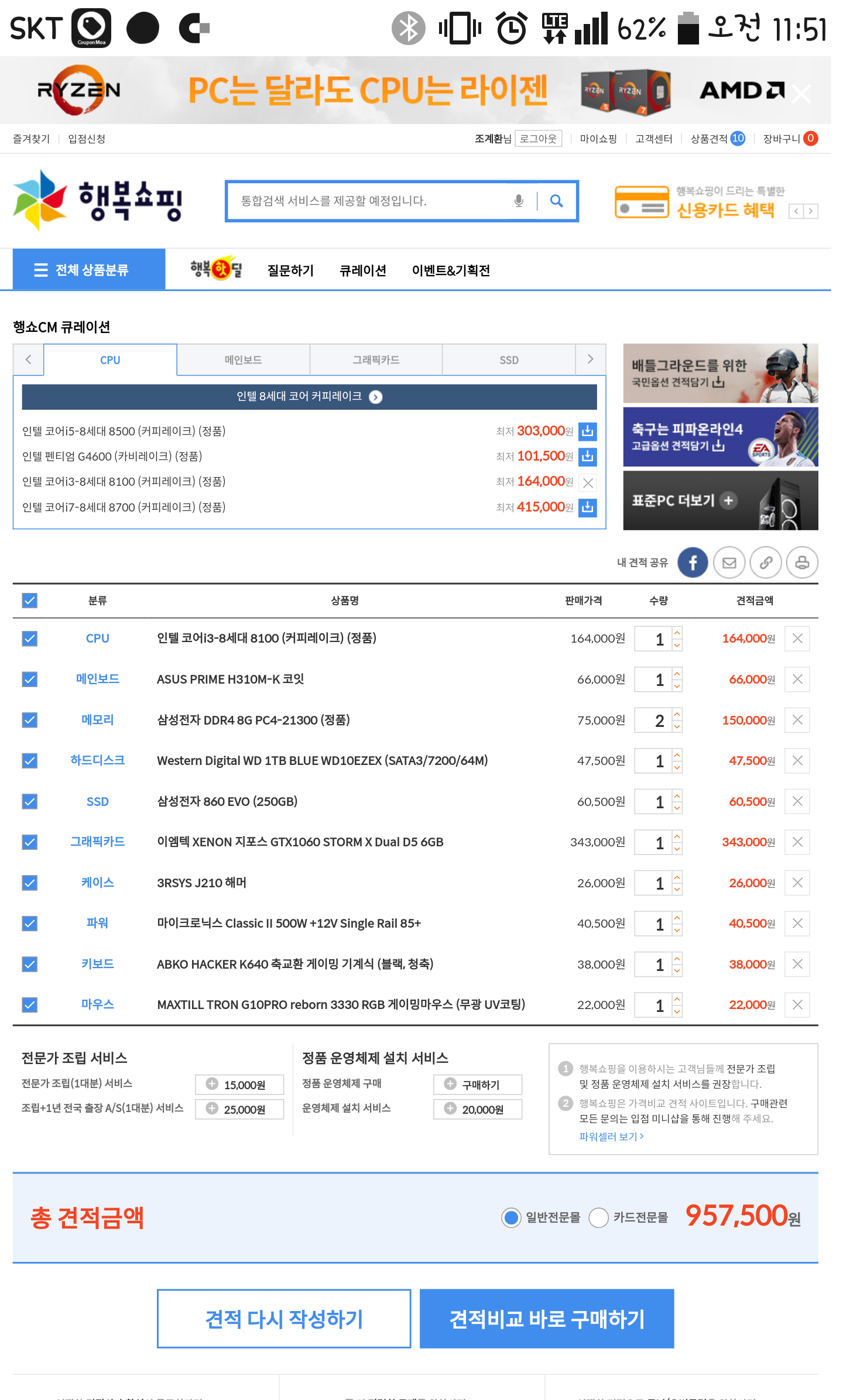Click the microphone voice search icon

coord(519,201)
